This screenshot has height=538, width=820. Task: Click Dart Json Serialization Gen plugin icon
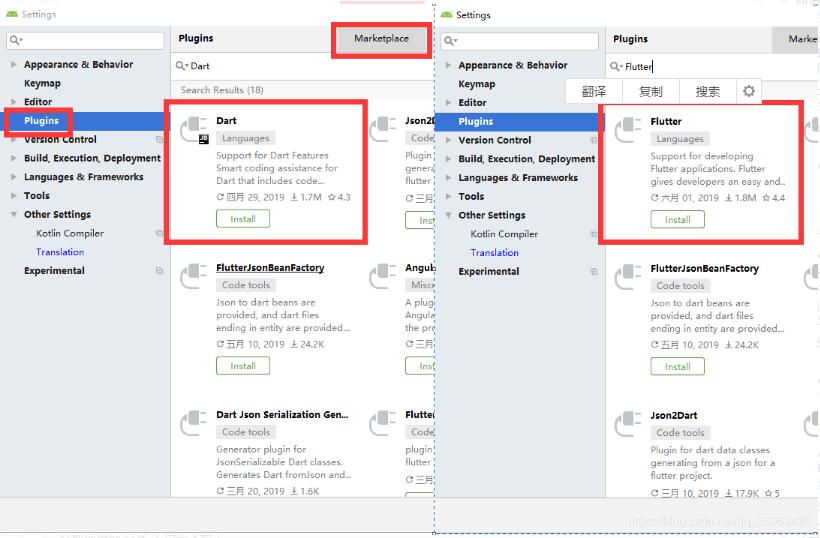pyautogui.click(x=193, y=423)
